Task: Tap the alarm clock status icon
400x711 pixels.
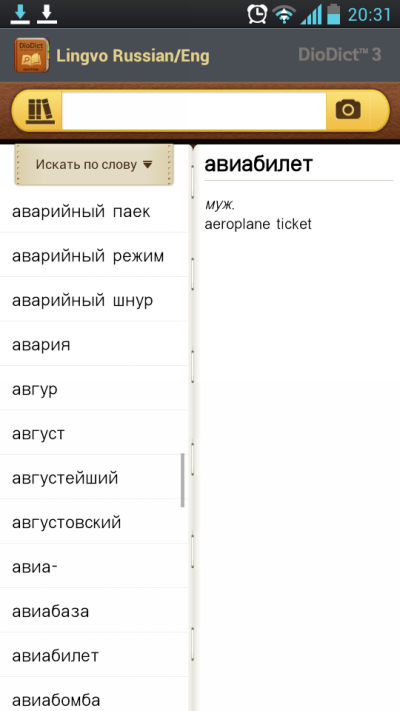Action: click(257, 14)
